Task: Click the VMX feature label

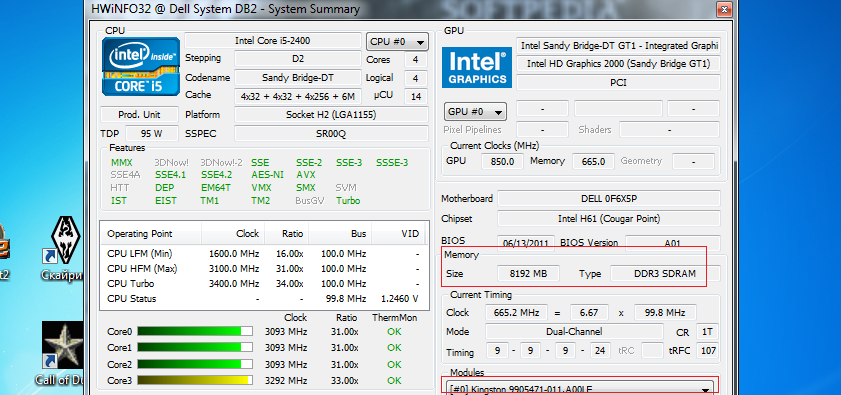Action: click(261, 188)
